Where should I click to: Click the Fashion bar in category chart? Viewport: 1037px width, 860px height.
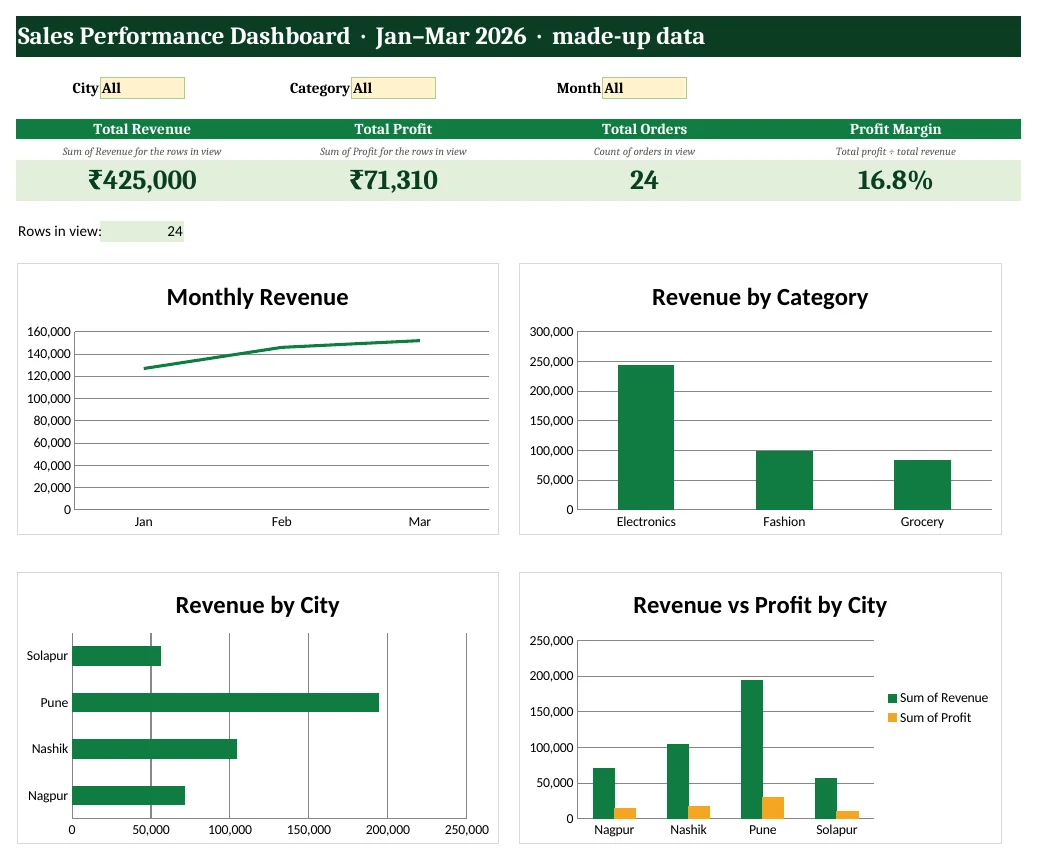(x=784, y=480)
